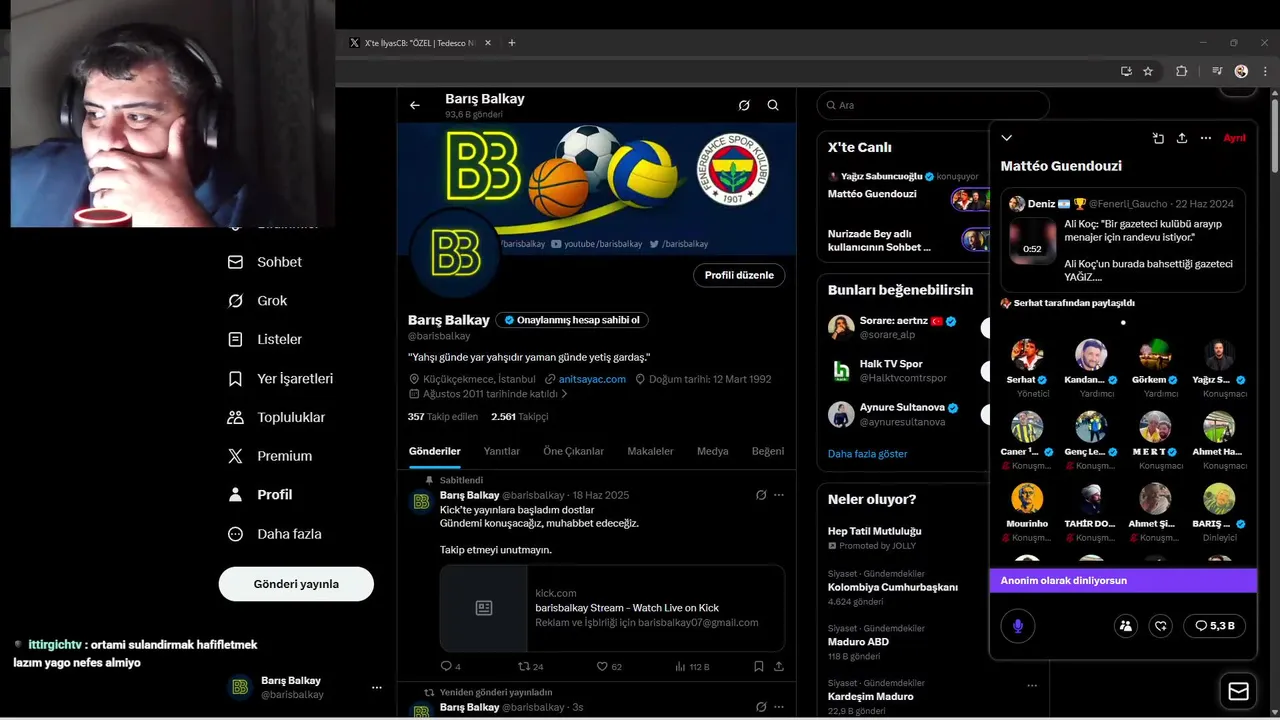Viewport: 1280px width, 720px height.
Task: Open the Space participants people icon
Action: (x=1126, y=626)
